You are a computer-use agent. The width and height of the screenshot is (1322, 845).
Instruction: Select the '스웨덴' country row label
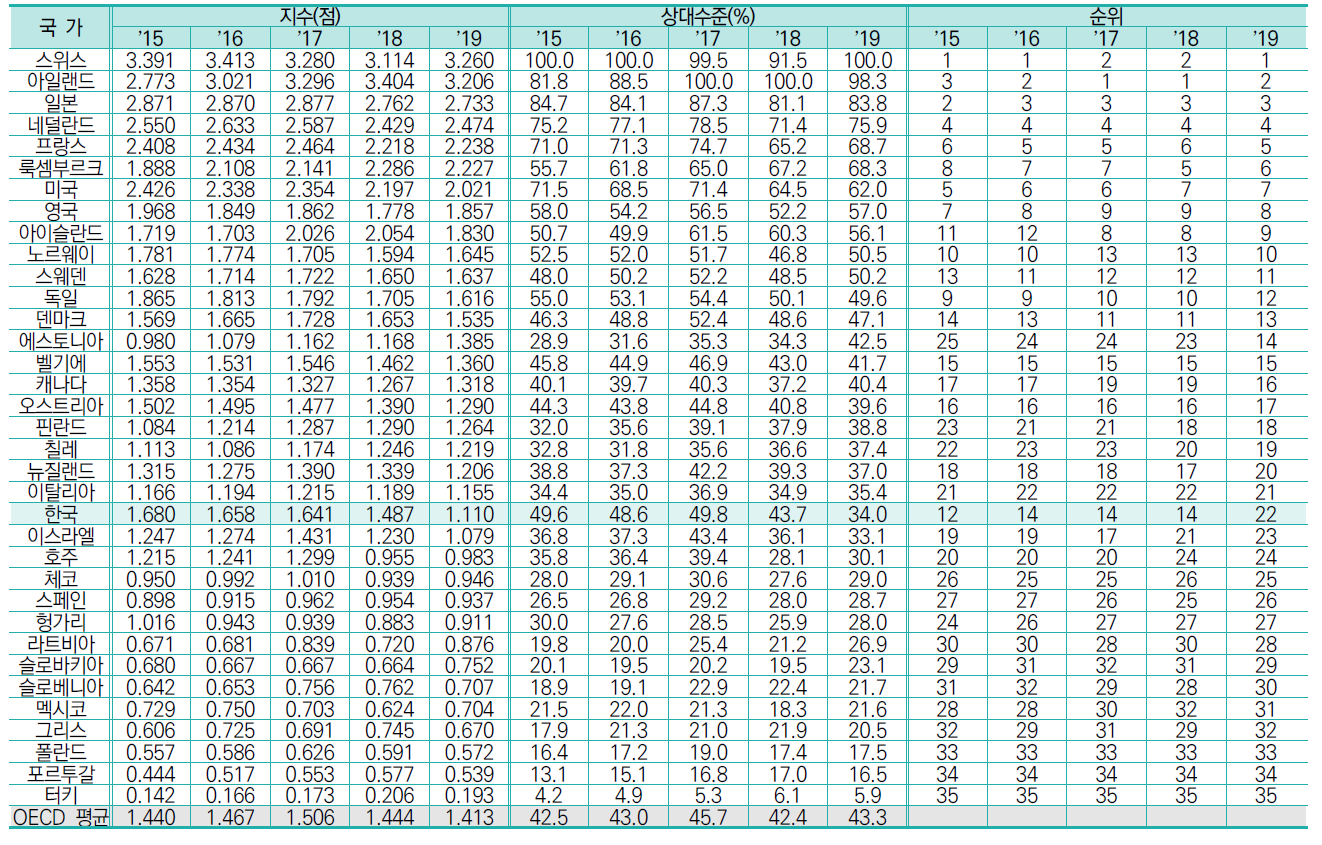(x=61, y=276)
